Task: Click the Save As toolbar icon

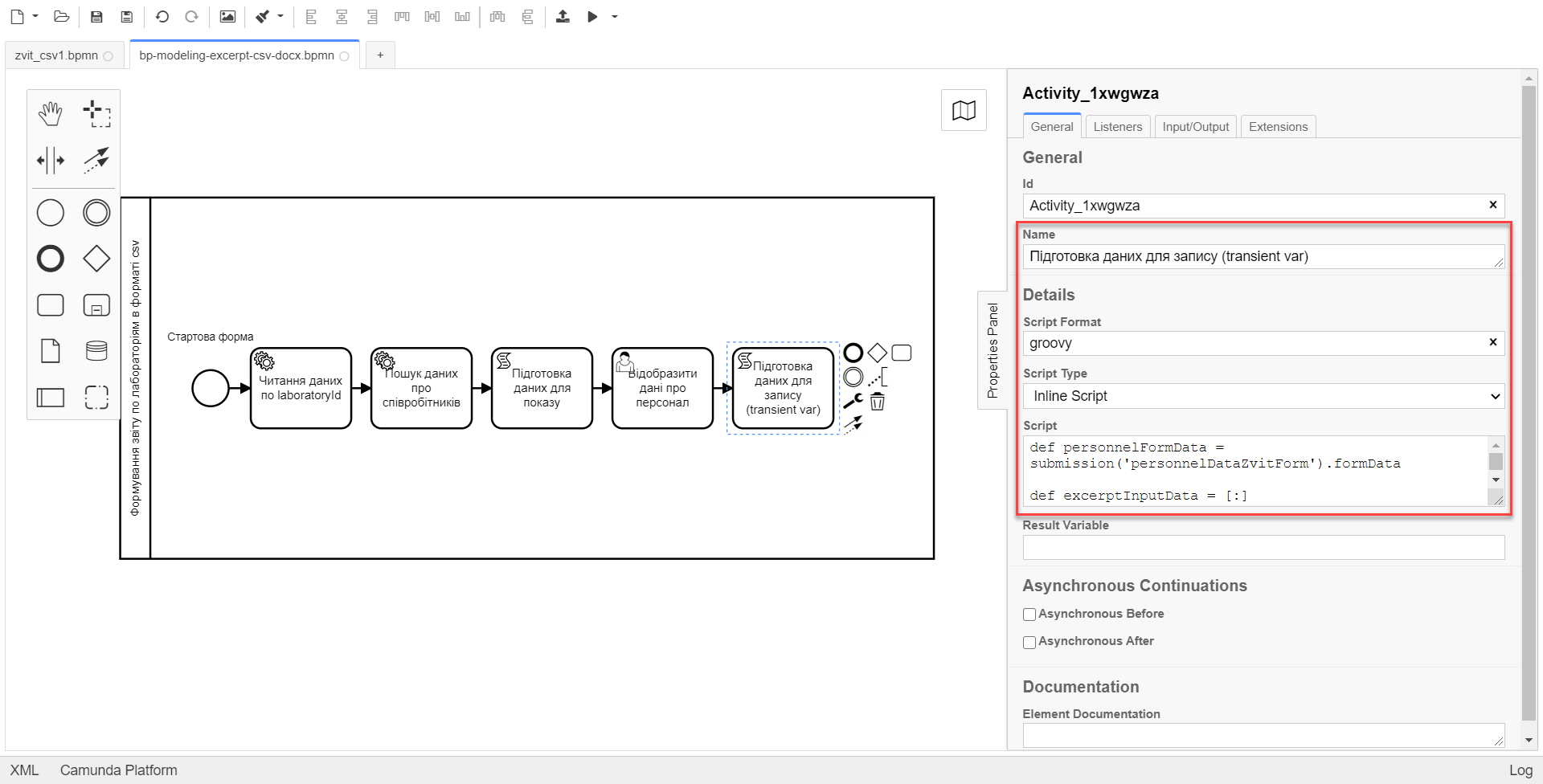Action: [x=126, y=16]
